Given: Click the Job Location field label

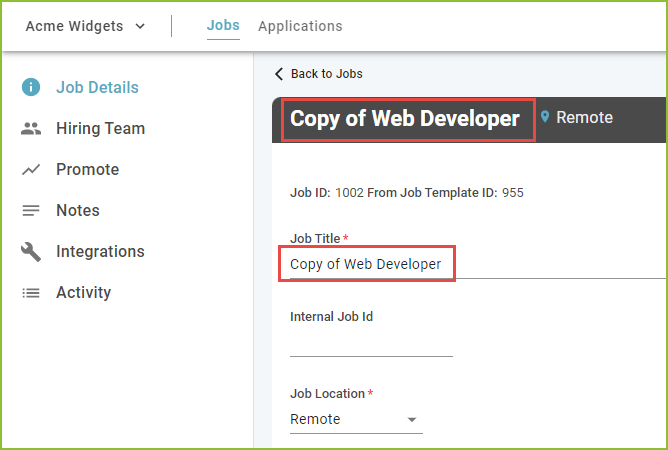Looking at the screenshot, I should (327, 394).
